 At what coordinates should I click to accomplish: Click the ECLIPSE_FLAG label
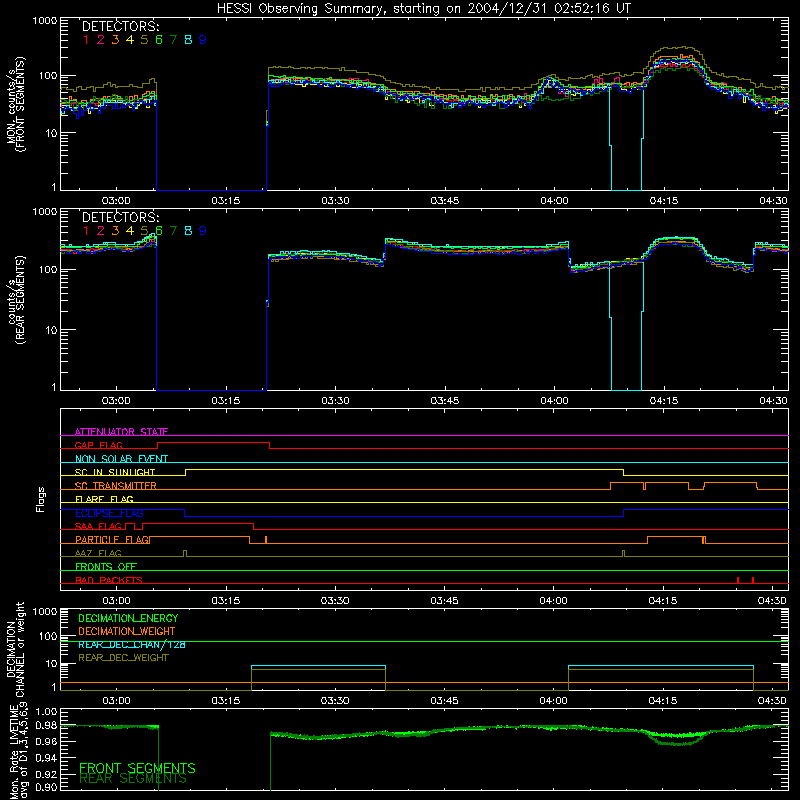pos(109,513)
